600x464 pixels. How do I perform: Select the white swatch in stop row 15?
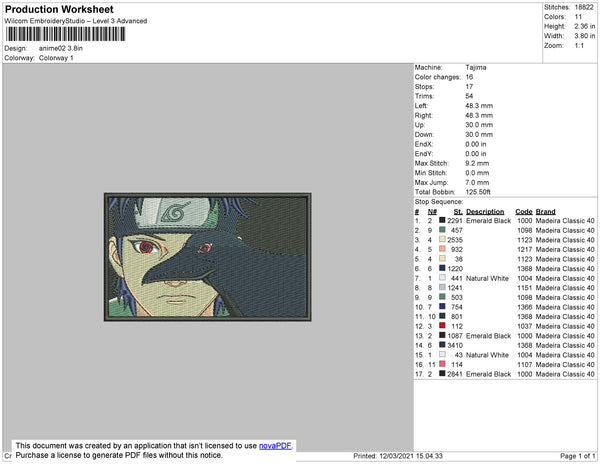pos(442,354)
